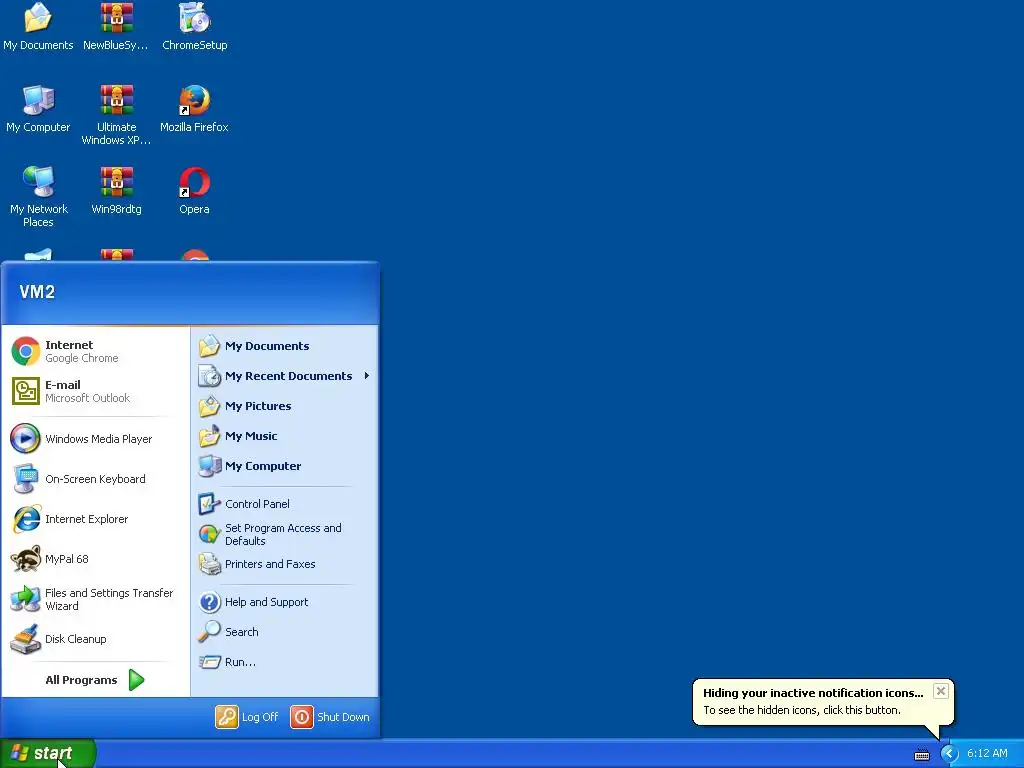This screenshot has width=1024, height=768.
Task: Open the Run dialog icon
Action: pos(210,662)
